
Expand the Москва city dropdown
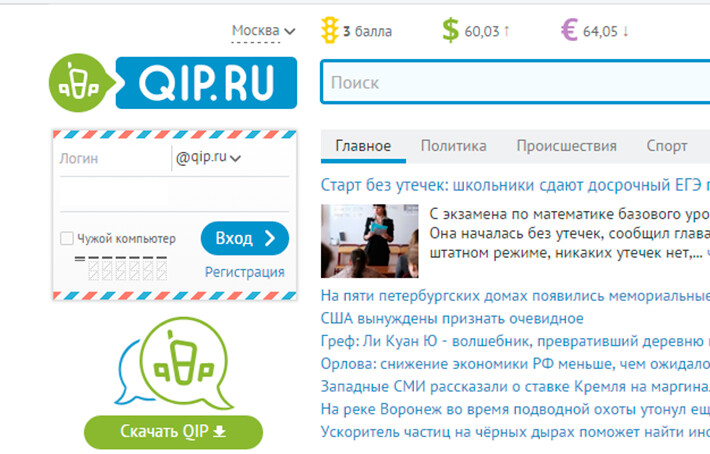coord(263,31)
